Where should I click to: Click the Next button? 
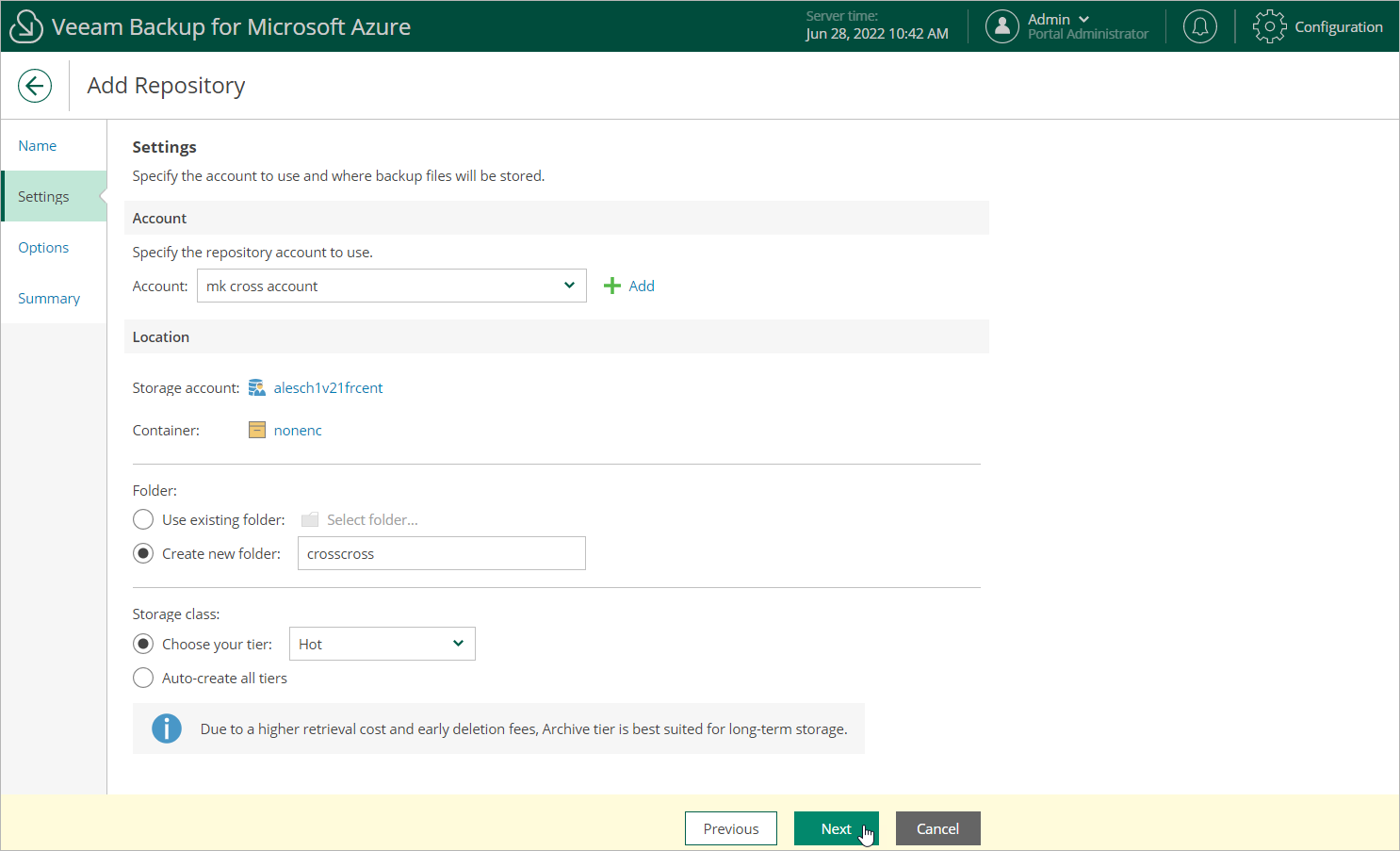coord(837,828)
